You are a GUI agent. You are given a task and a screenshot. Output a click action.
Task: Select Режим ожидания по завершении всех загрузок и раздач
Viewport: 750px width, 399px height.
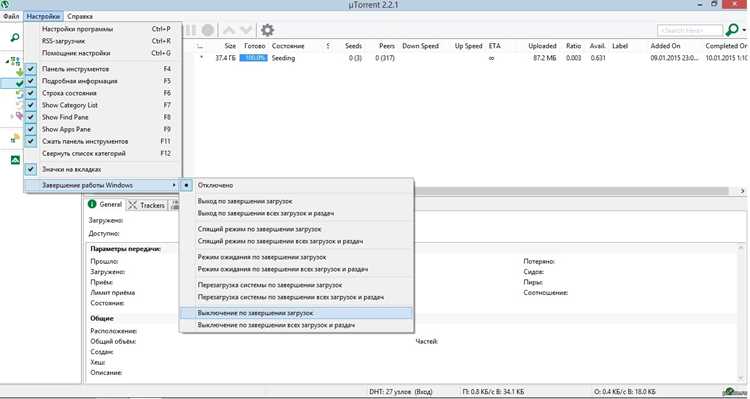(x=296, y=269)
